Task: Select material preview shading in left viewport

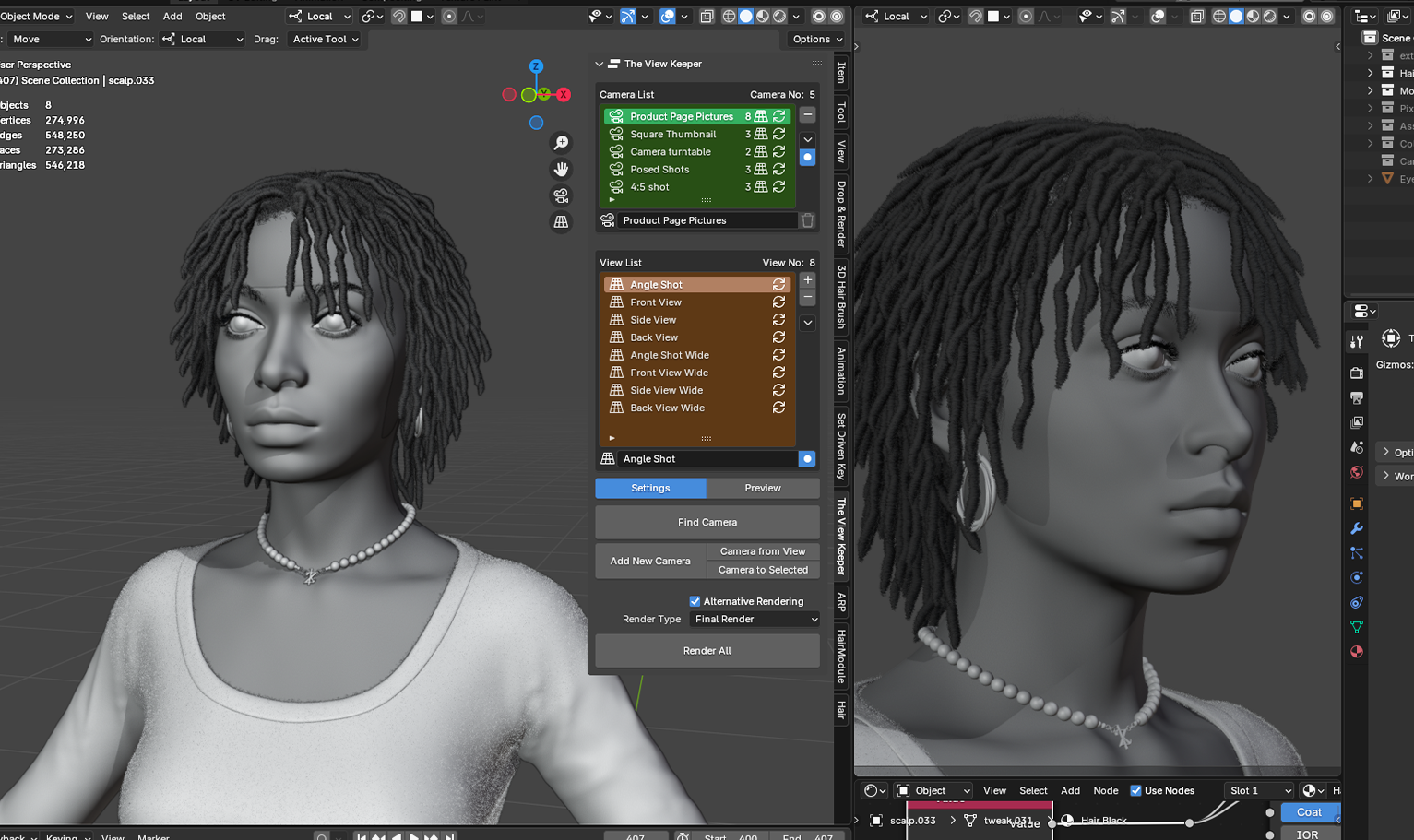Action: coord(763,16)
